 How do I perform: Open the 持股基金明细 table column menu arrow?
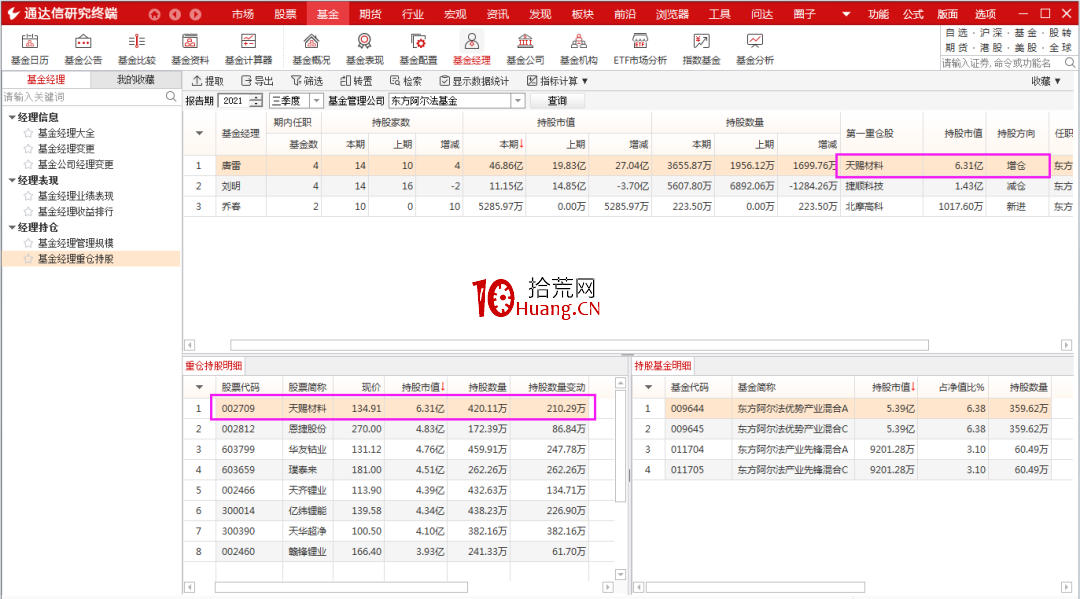[648, 387]
